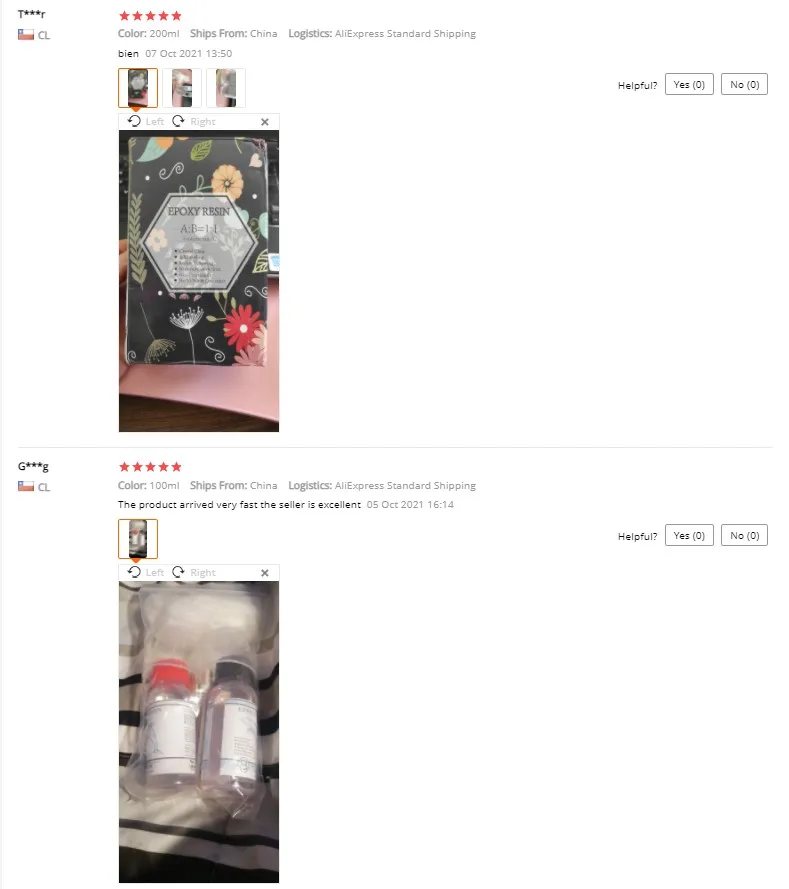Select the thumbnail in G***g's review

click(x=138, y=539)
